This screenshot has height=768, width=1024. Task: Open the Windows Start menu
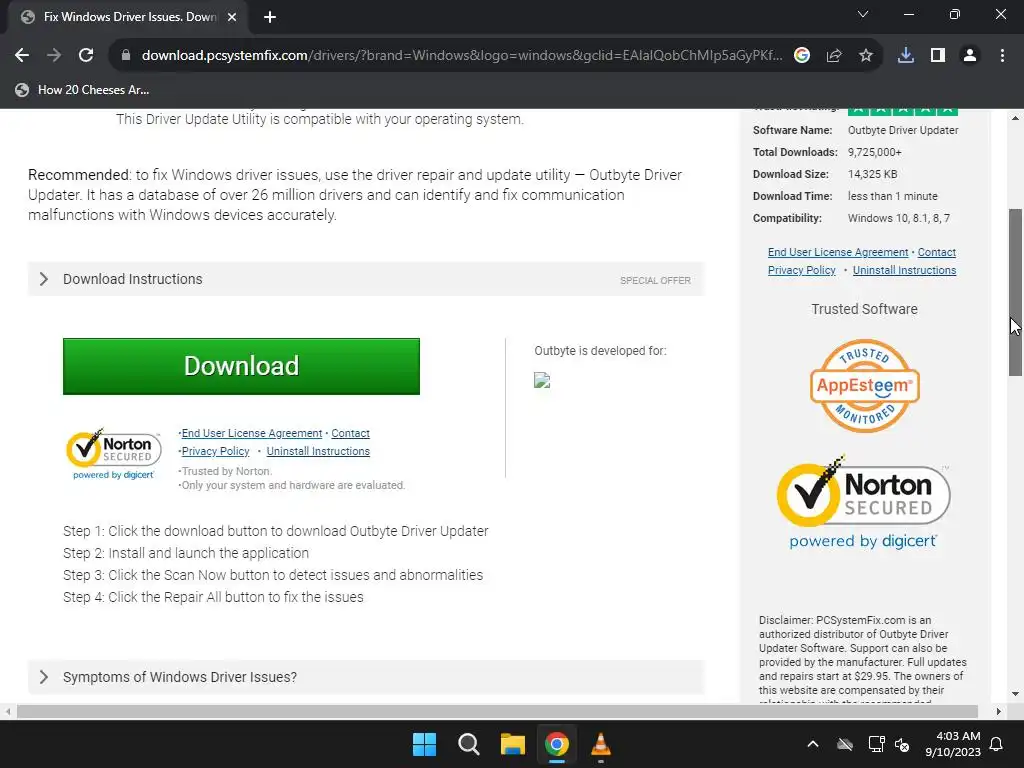pos(424,744)
